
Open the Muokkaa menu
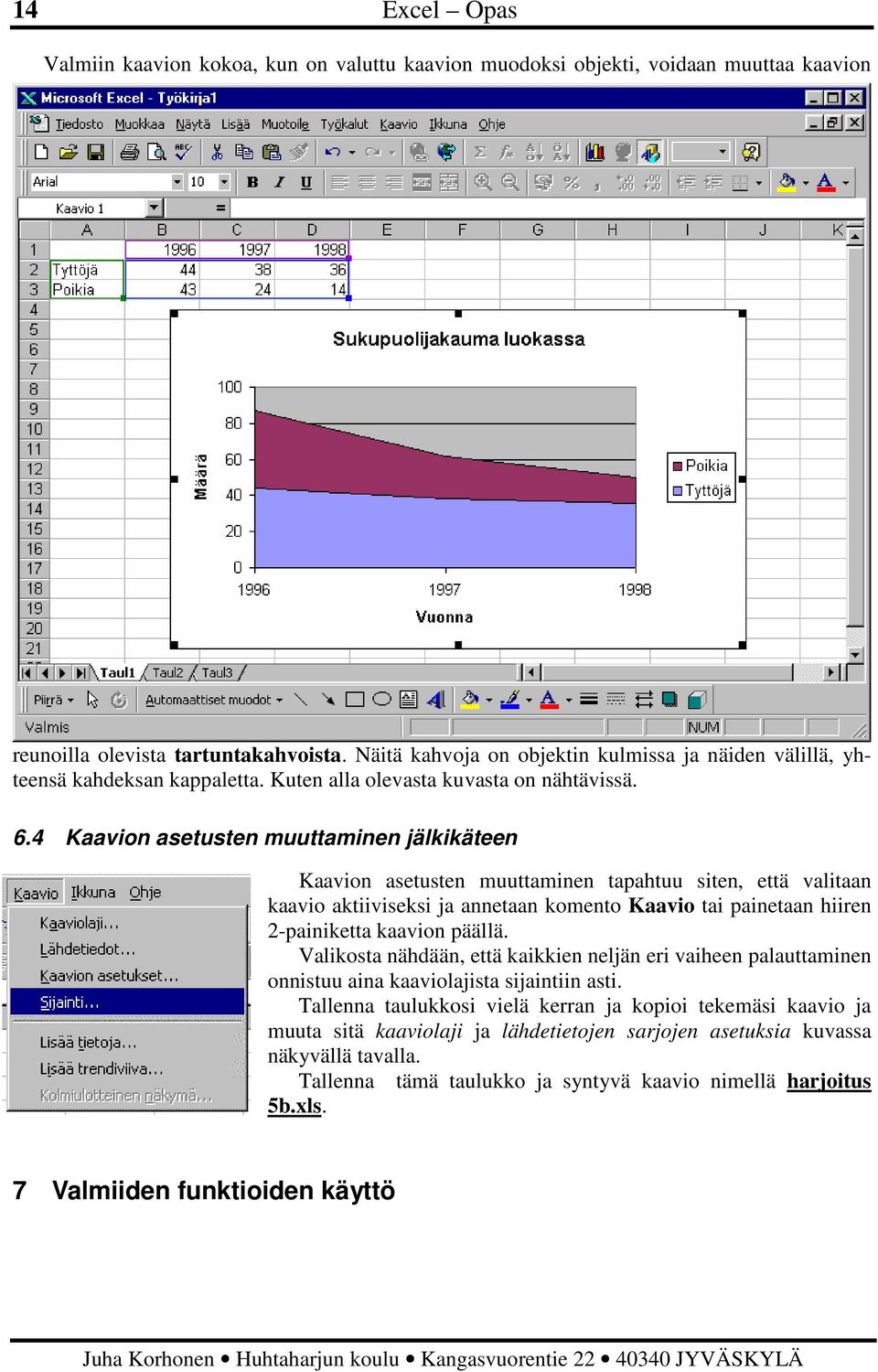coord(140,124)
